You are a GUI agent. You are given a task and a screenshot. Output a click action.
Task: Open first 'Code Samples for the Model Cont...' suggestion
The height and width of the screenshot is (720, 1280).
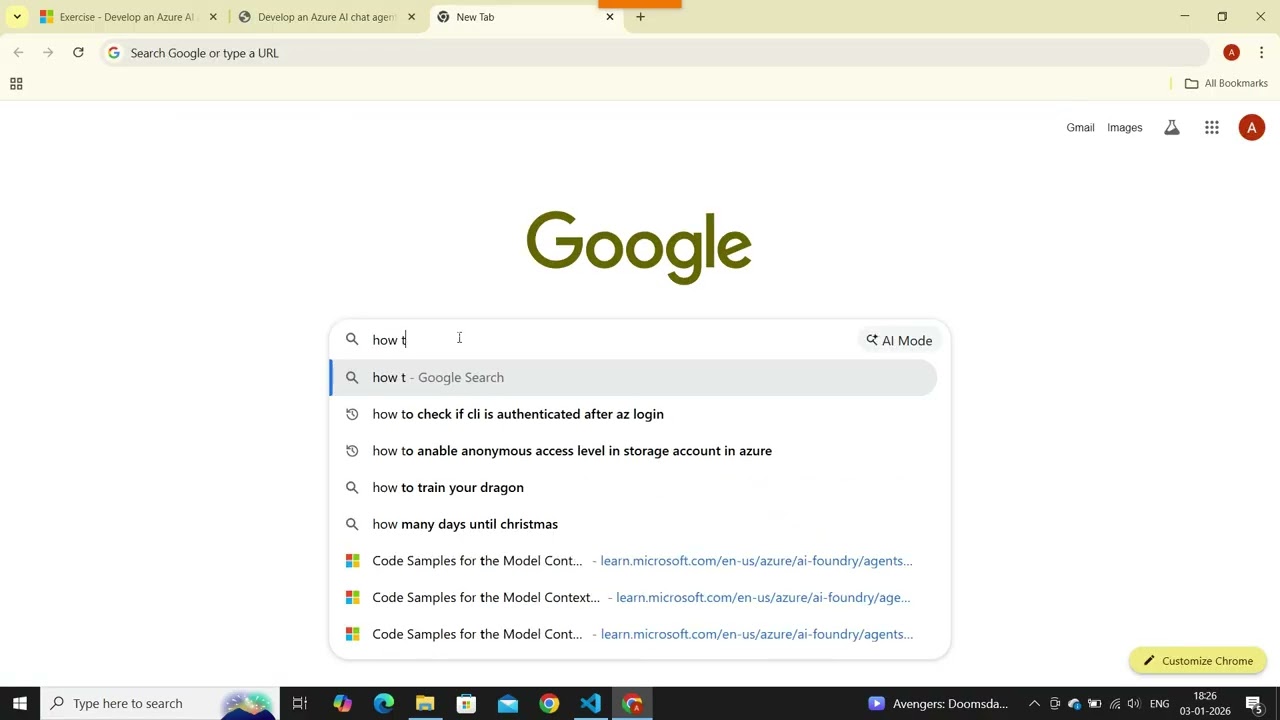tap(633, 561)
